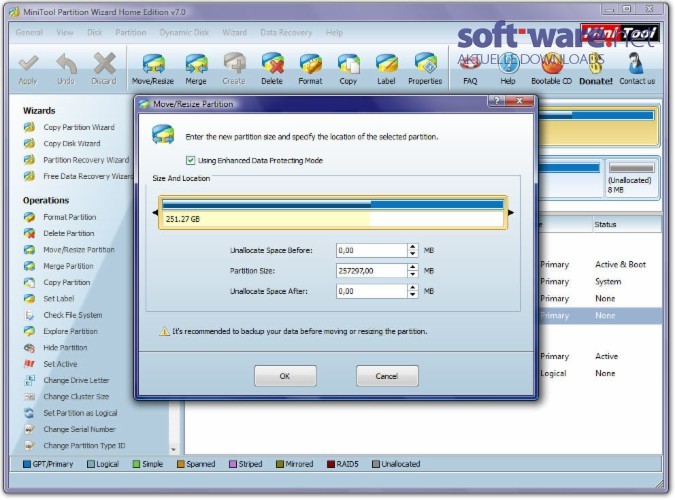Decrease Unallocate Space Before value
The width and height of the screenshot is (675, 500).
pyautogui.click(x=412, y=254)
